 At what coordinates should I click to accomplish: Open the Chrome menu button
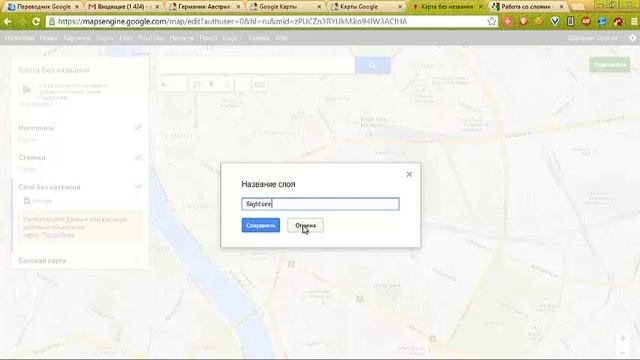click(x=634, y=21)
